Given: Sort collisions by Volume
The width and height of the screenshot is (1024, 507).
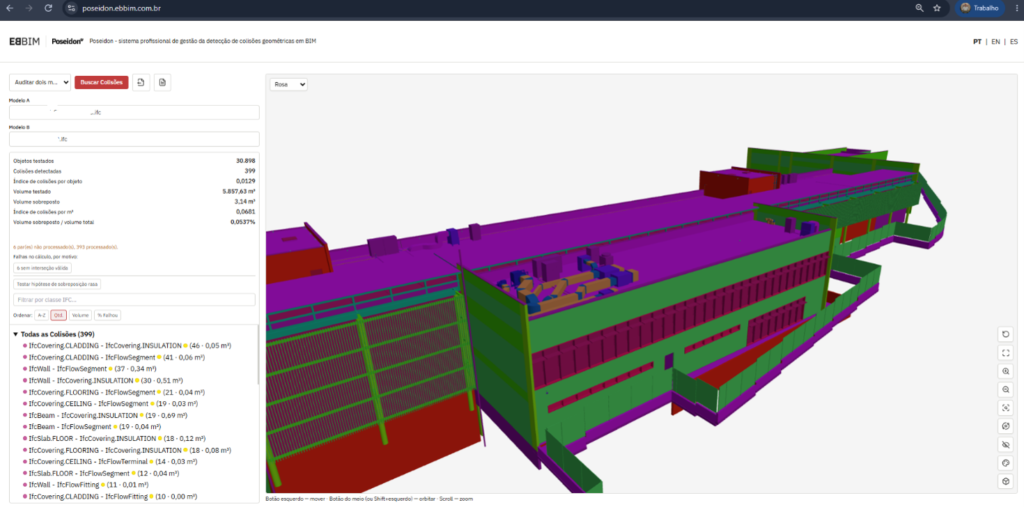Looking at the screenshot, I should point(80,315).
